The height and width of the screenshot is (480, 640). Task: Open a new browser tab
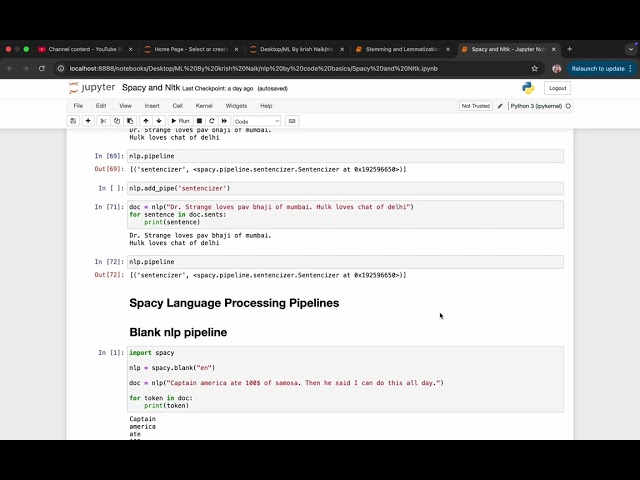click(x=570, y=49)
